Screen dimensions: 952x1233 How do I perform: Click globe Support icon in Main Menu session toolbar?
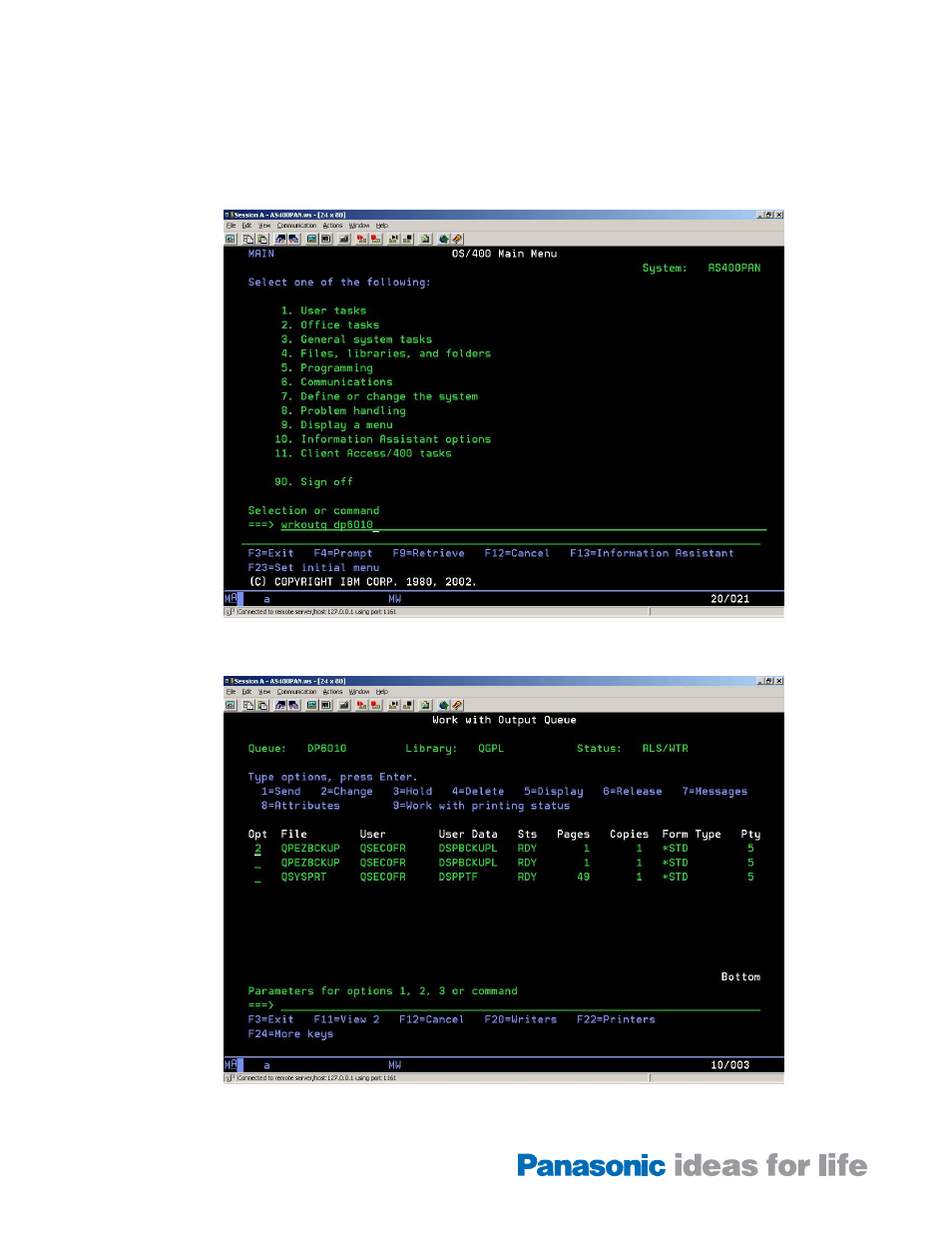444,239
